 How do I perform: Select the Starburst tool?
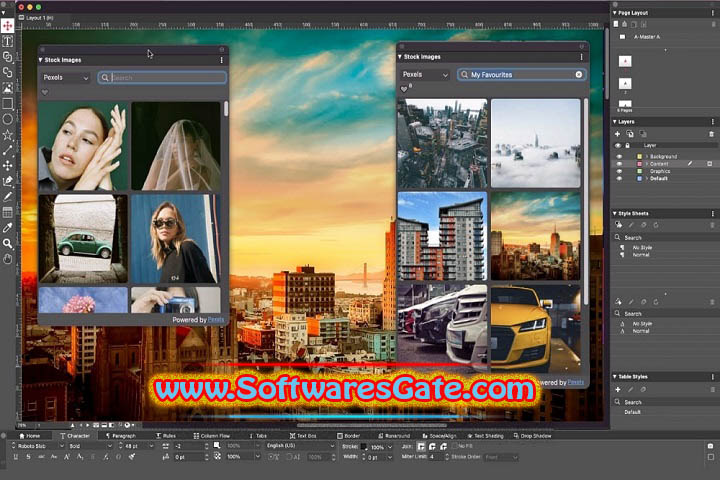tap(7, 135)
